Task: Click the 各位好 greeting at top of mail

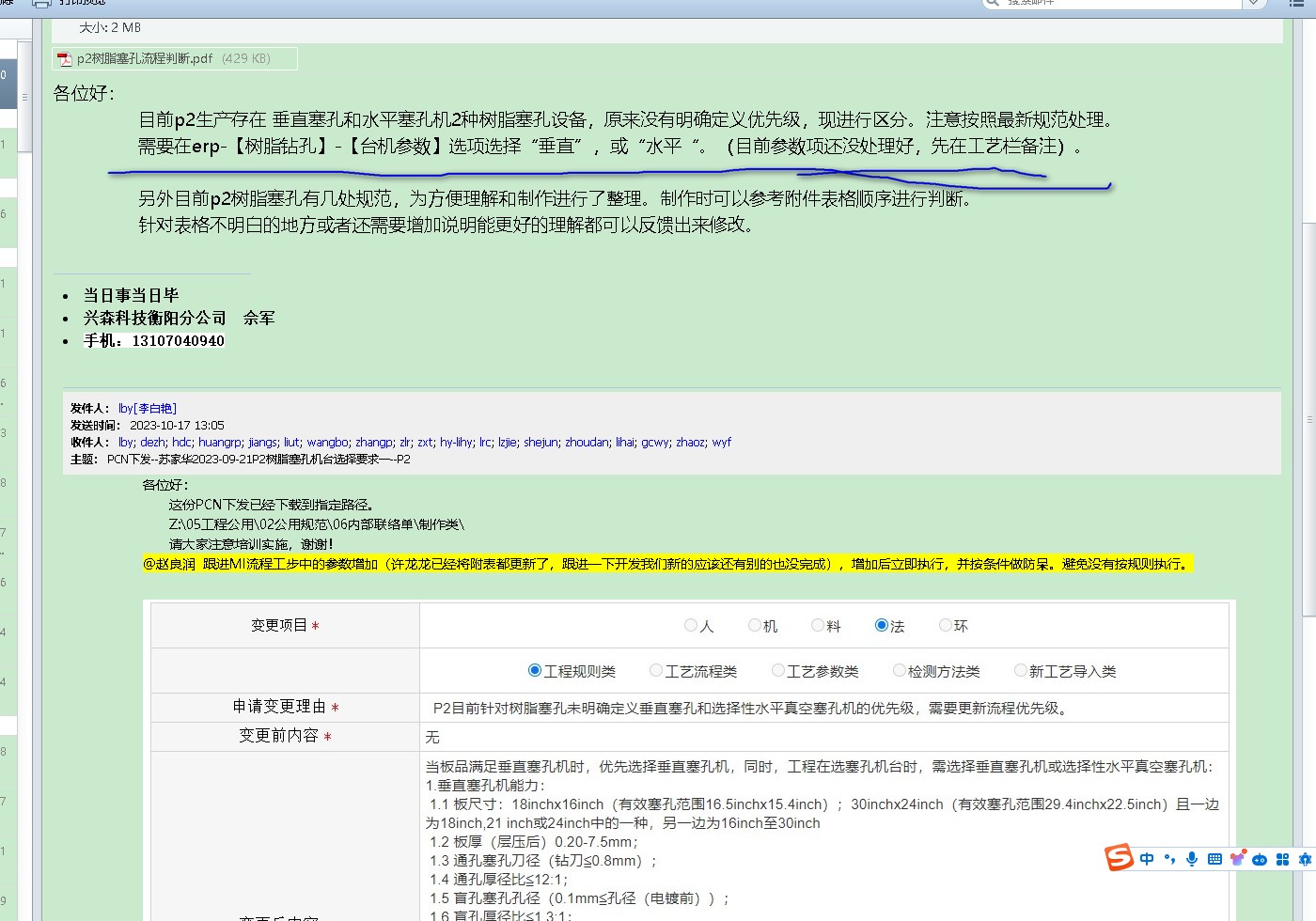Action: click(85, 93)
